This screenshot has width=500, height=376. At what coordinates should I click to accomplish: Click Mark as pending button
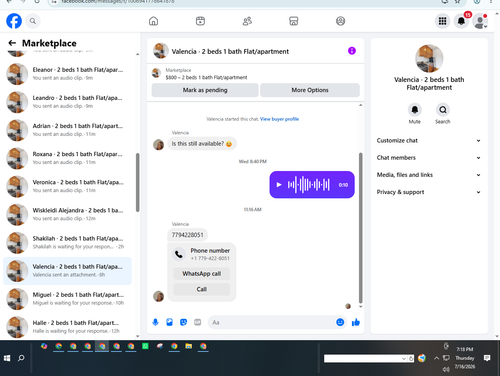tap(205, 90)
